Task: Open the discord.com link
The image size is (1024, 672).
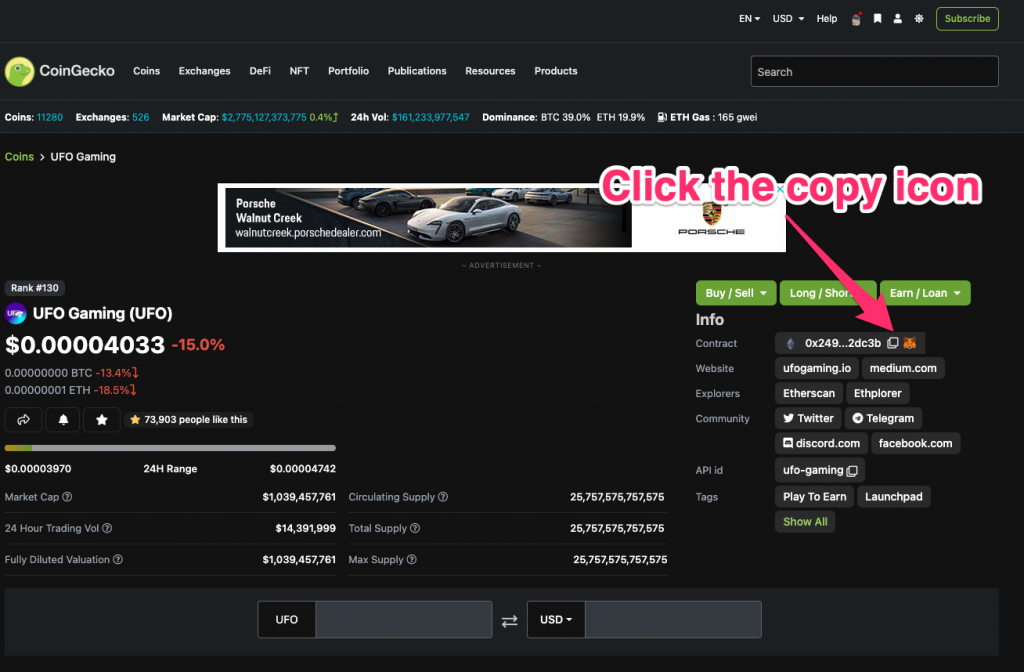Action: pos(822,443)
